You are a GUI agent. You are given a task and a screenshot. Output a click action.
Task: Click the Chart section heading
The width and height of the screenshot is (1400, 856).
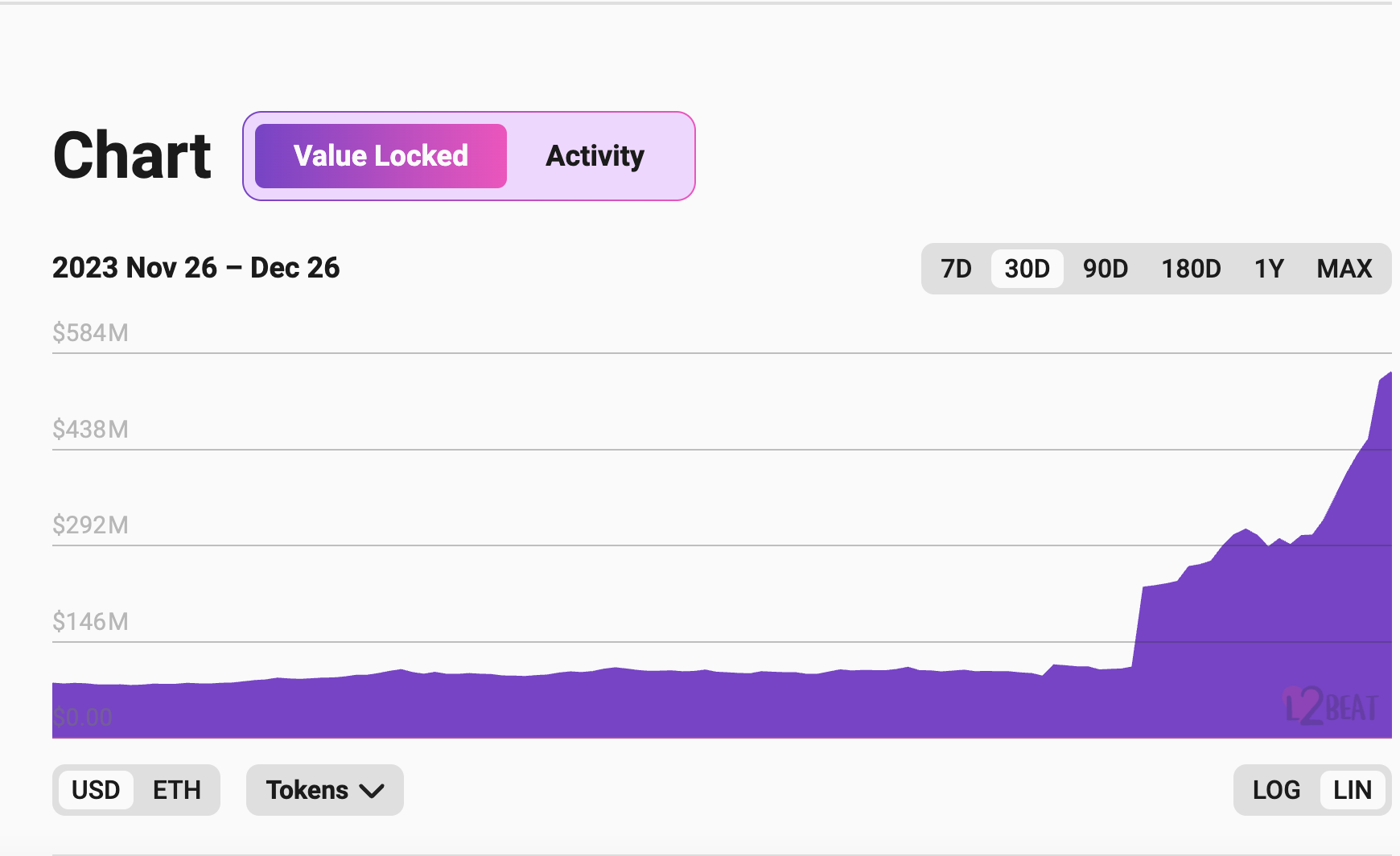point(132,156)
